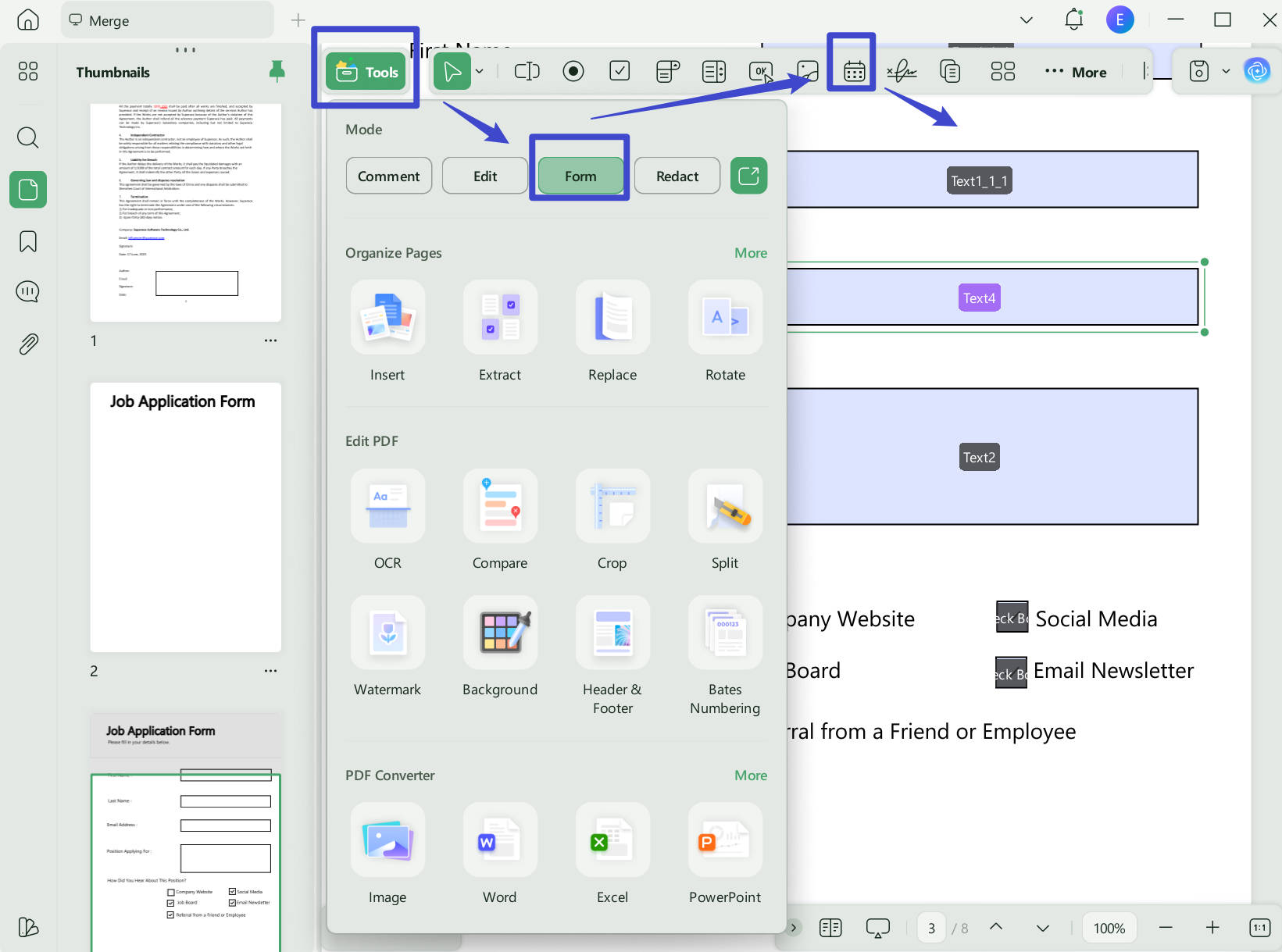Open the Bates Numbering tool
This screenshot has width=1282, height=952.
(x=725, y=655)
